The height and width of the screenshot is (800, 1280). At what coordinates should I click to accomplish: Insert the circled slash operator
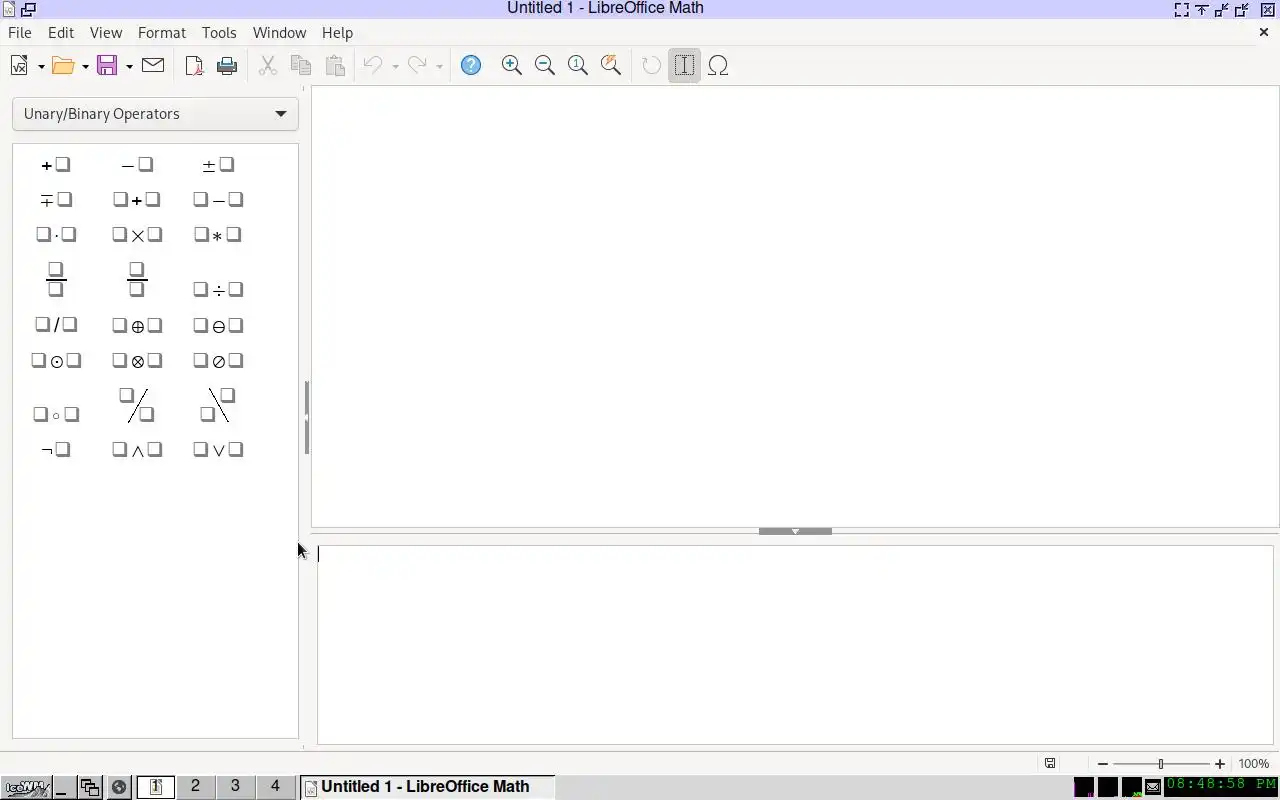click(x=218, y=361)
